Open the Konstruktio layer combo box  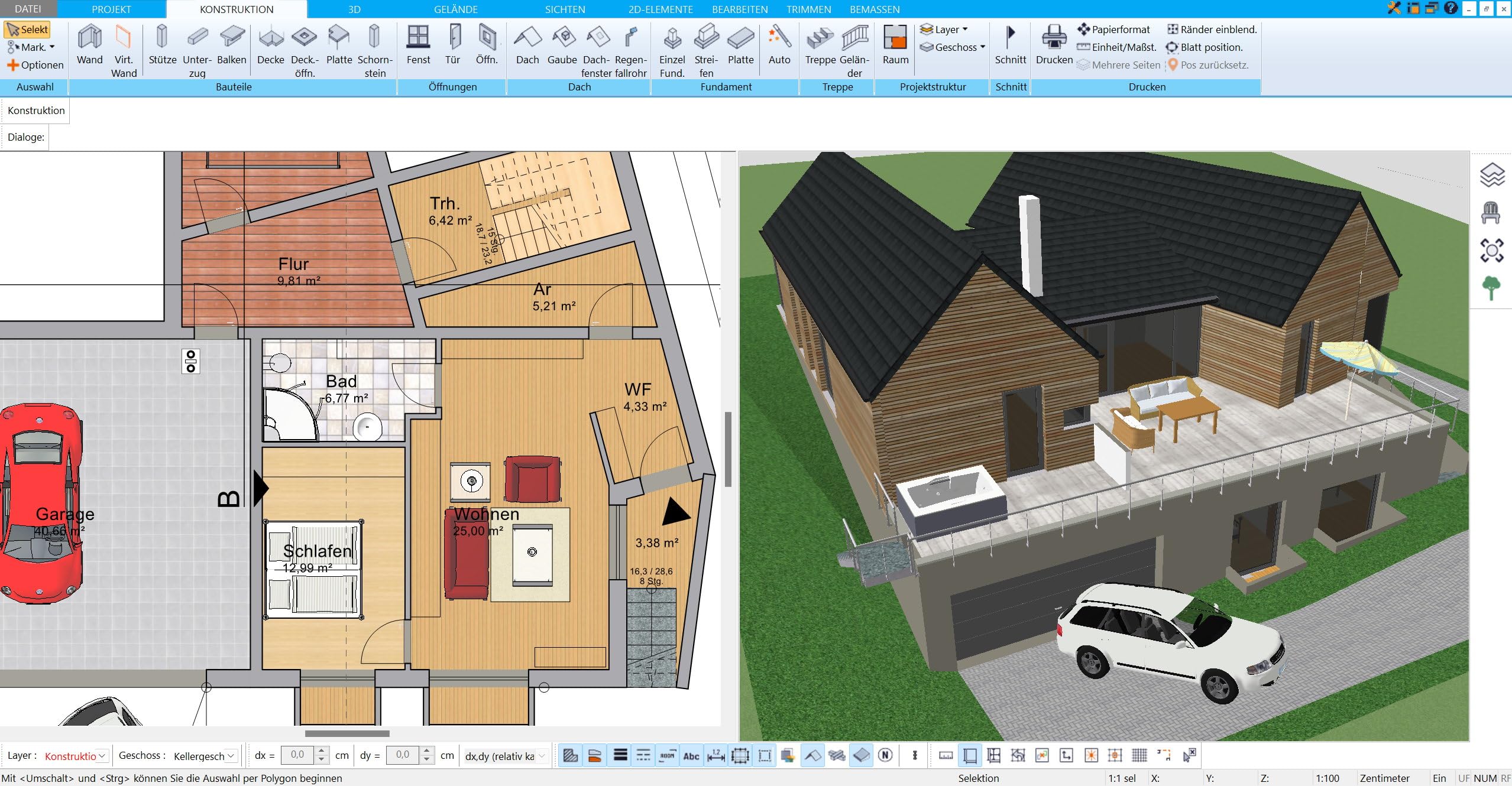(x=76, y=756)
